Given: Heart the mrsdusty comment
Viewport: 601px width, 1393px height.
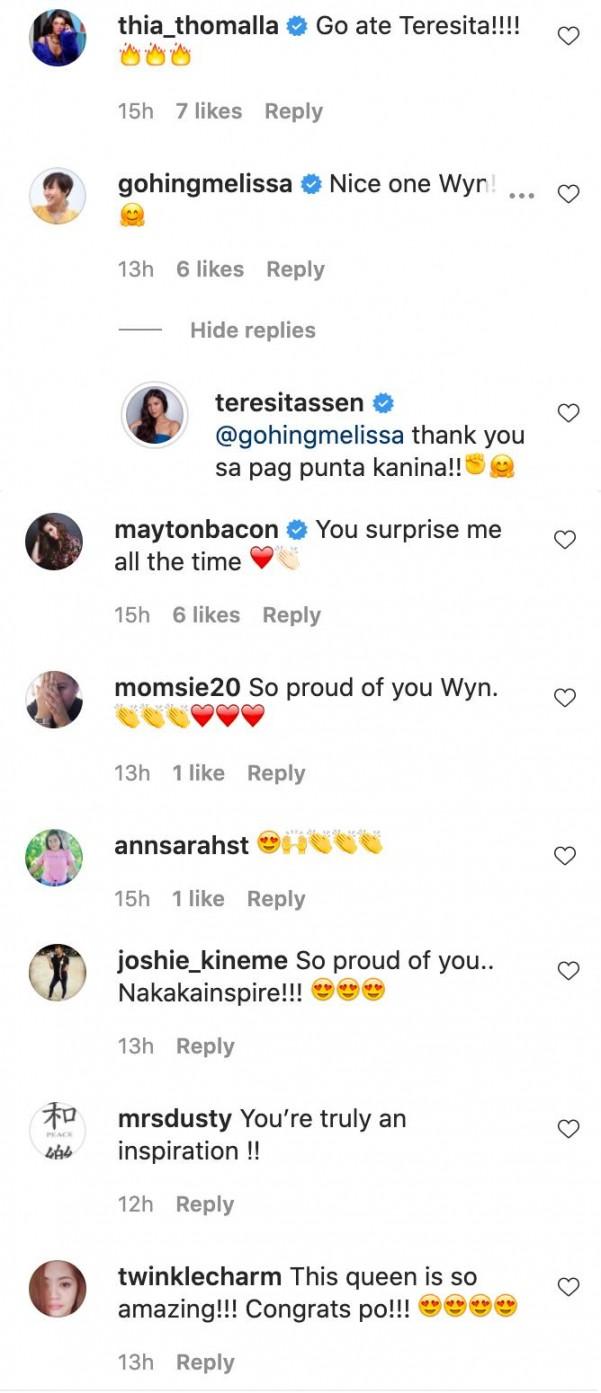Looking at the screenshot, I should (568, 1129).
